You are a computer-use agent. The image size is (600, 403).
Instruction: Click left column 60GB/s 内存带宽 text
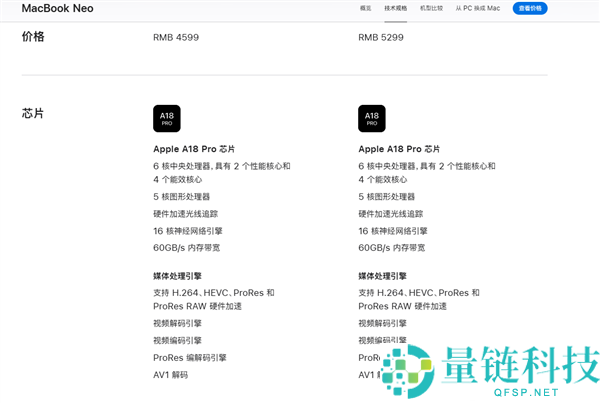tap(187, 248)
